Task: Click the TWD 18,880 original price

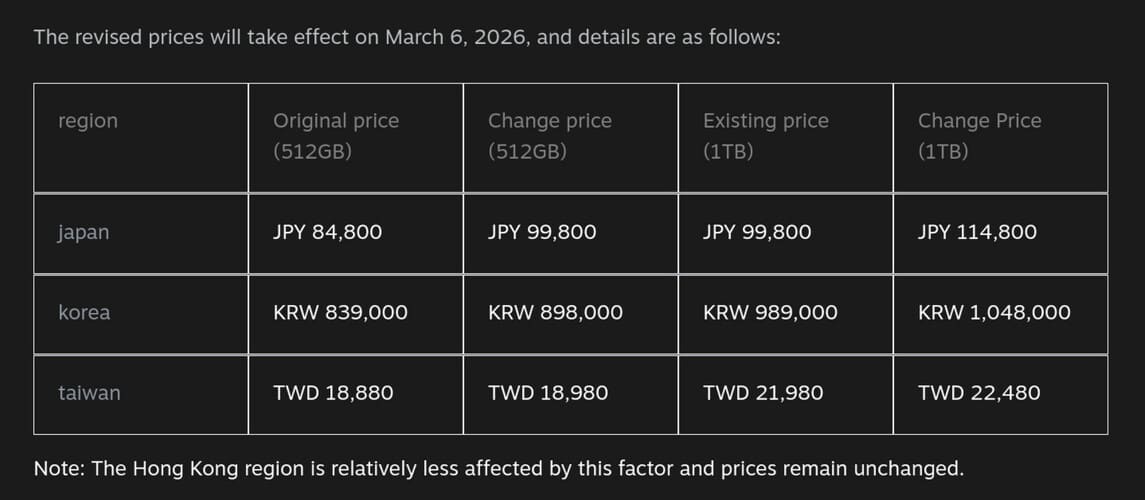Action: point(334,393)
